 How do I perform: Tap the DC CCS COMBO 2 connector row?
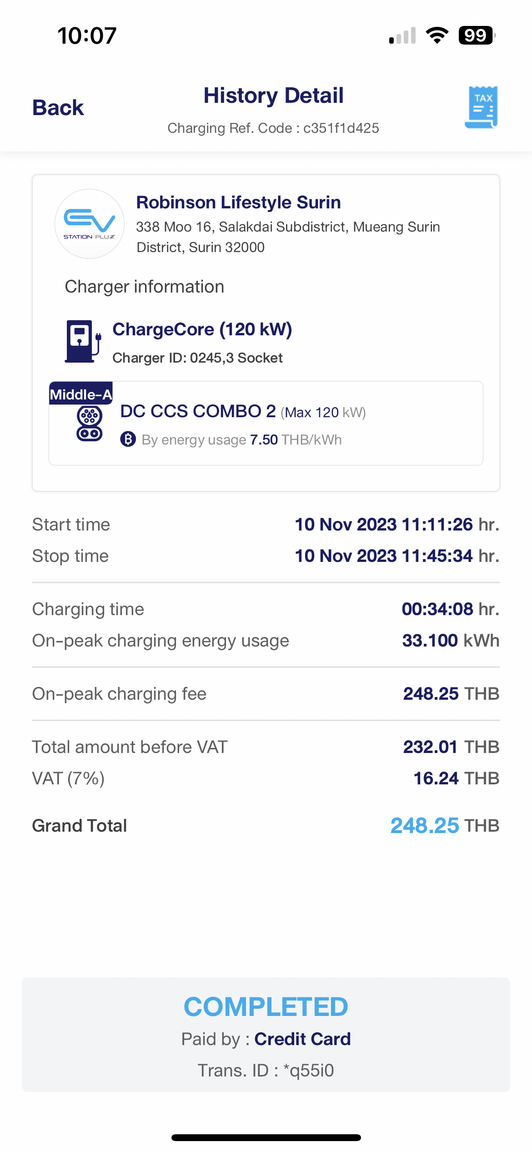pos(266,423)
